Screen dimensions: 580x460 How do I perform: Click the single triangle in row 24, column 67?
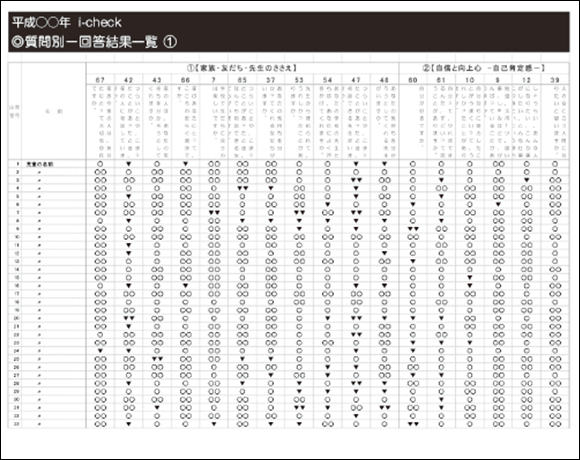100,351
